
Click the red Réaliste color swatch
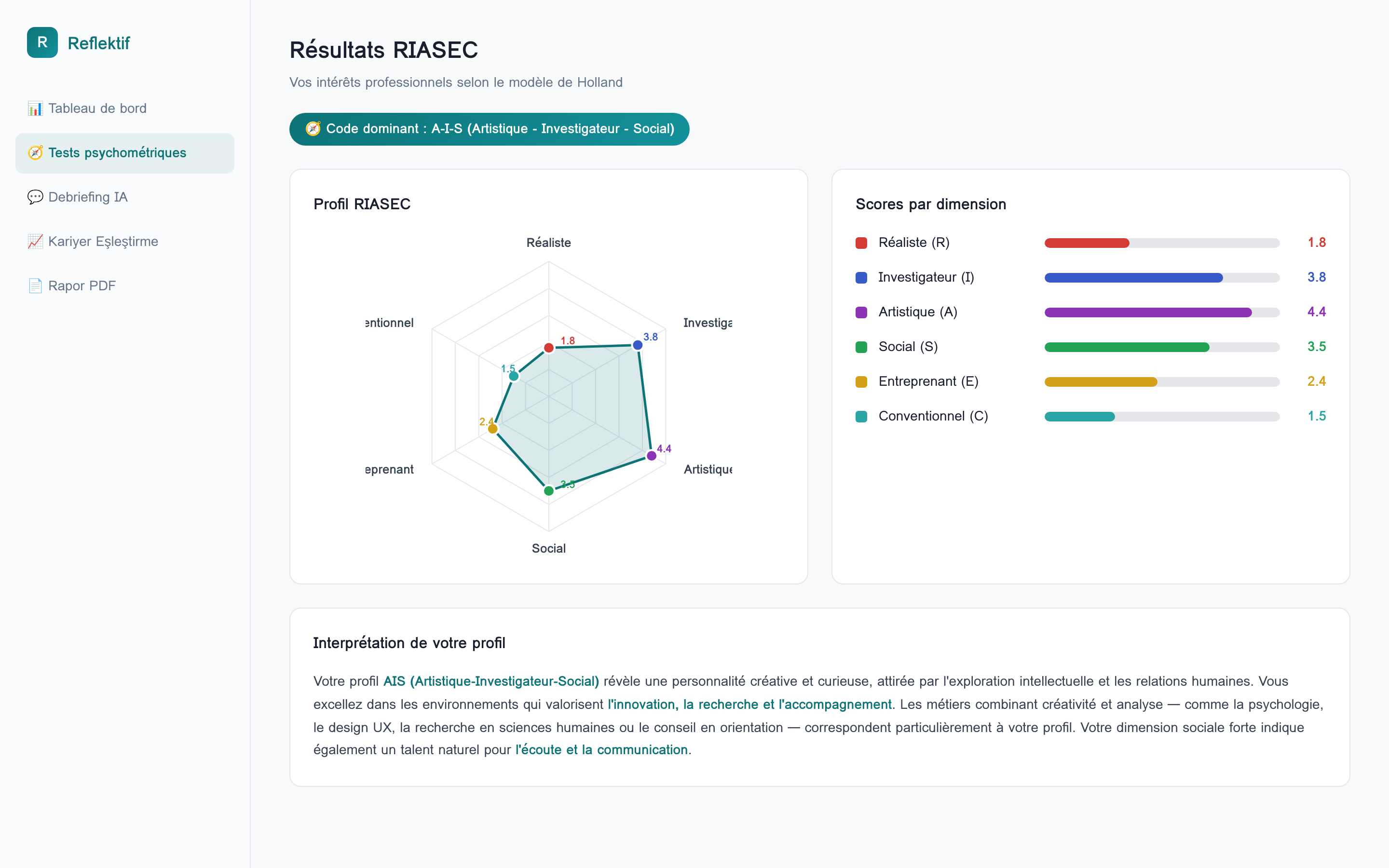click(861, 242)
